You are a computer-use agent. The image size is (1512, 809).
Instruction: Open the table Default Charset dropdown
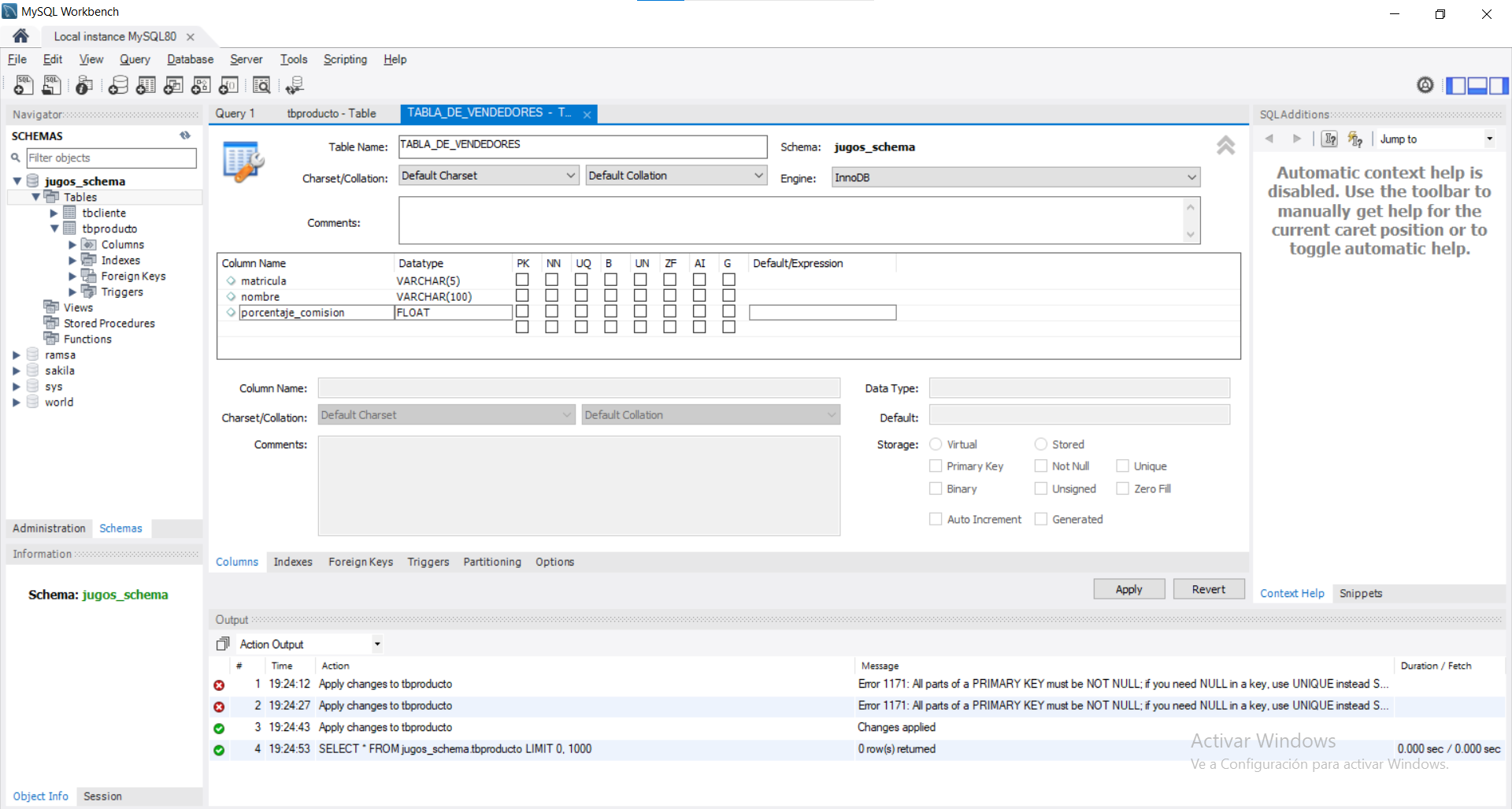pos(489,176)
